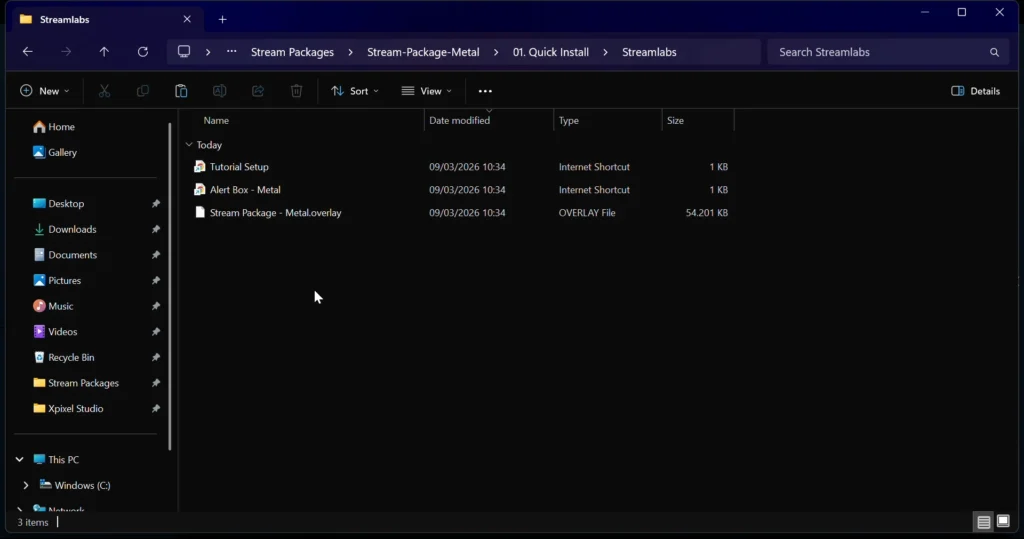Click Stream-Package-Metal in the breadcrumb
This screenshot has height=539, width=1024.
click(423, 52)
